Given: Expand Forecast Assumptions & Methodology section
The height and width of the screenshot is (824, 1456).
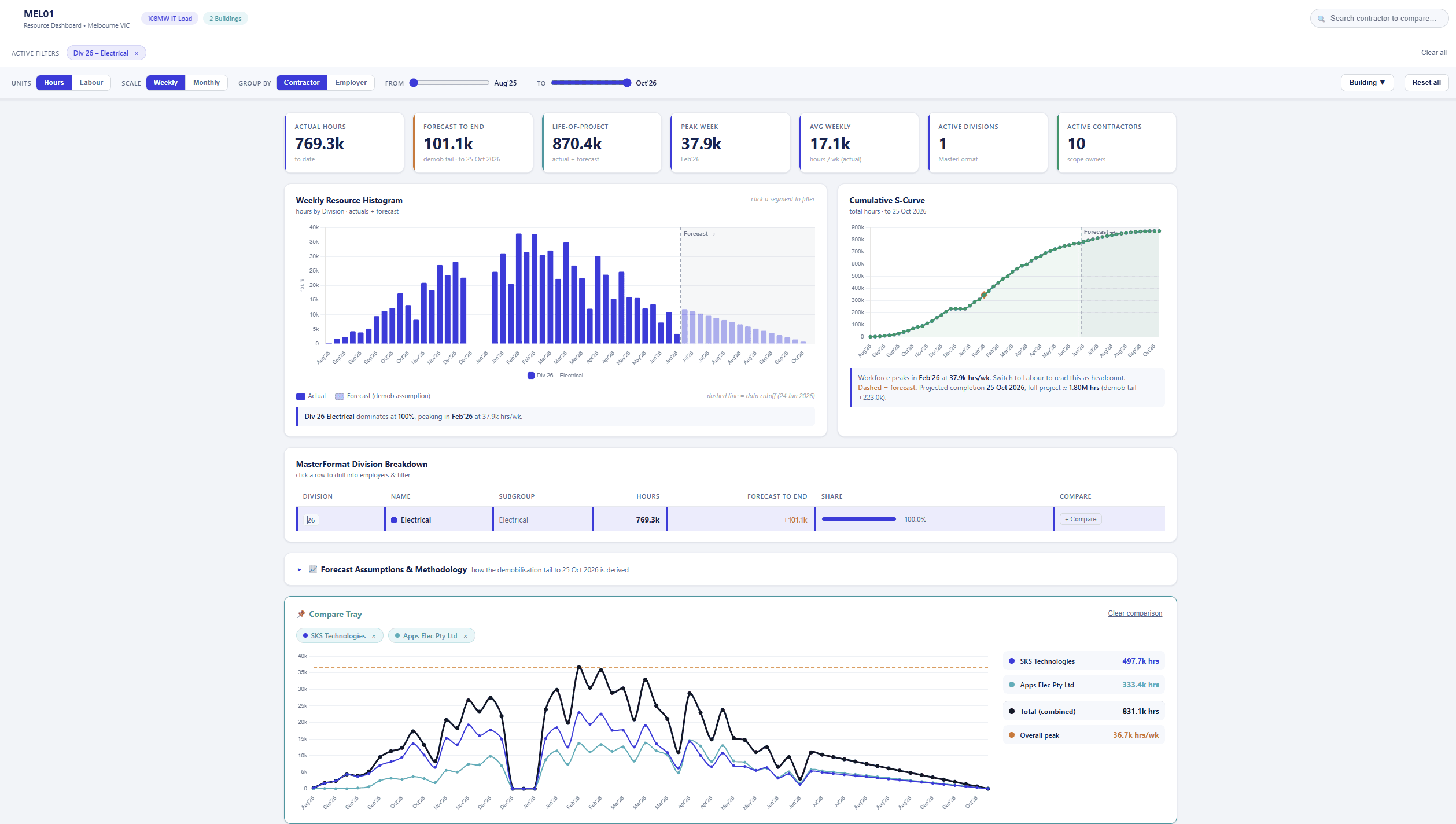Looking at the screenshot, I should tap(299, 569).
